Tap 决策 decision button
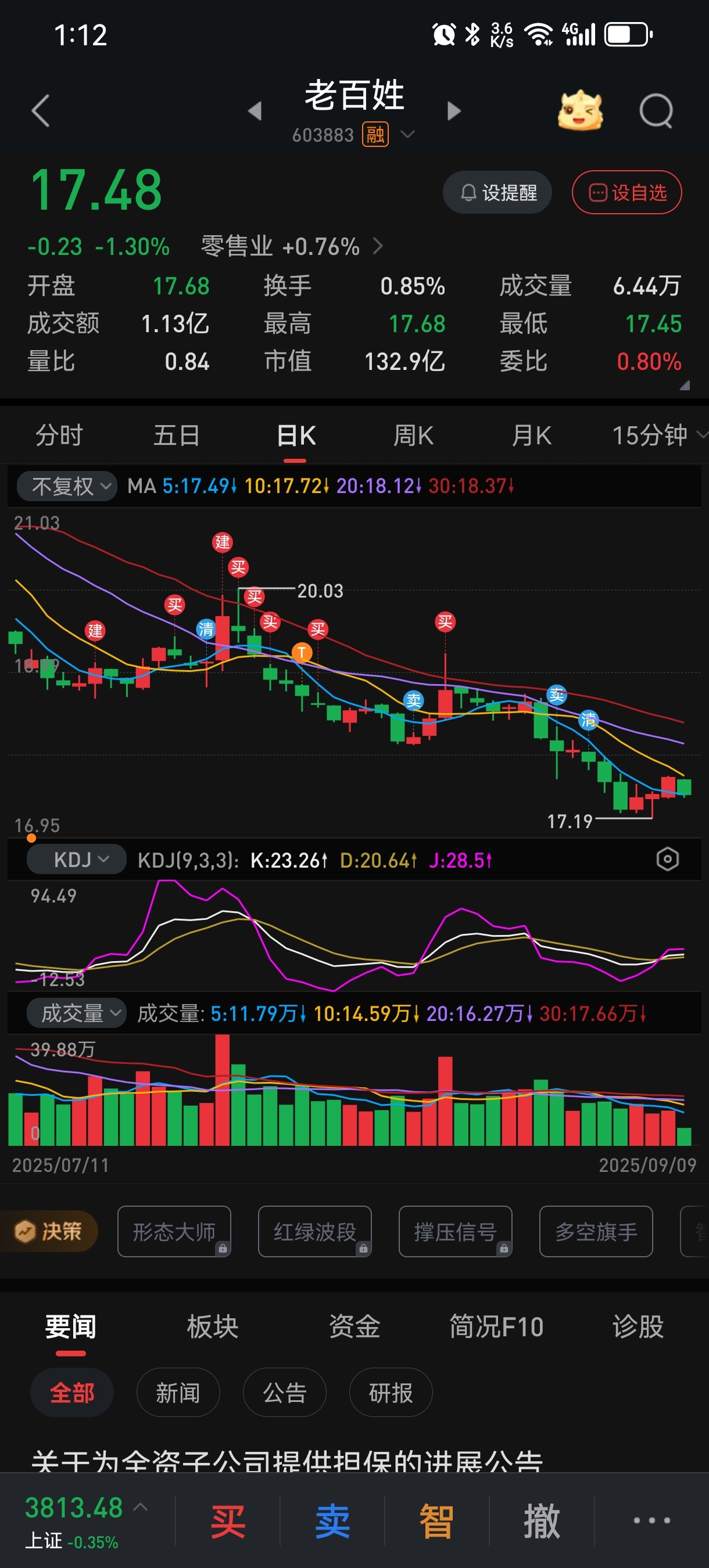Image resolution: width=709 pixels, height=1568 pixels. [x=49, y=1231]
